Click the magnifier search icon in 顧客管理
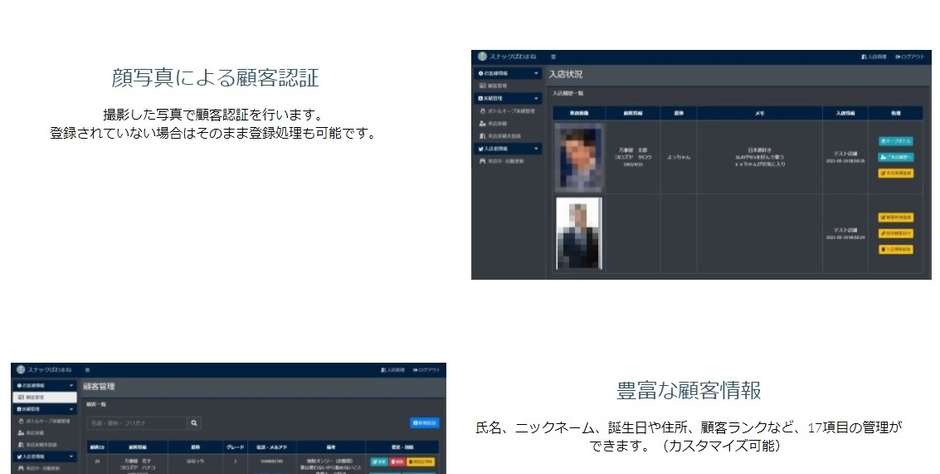 pyautogui.click(x=194, y=423)
